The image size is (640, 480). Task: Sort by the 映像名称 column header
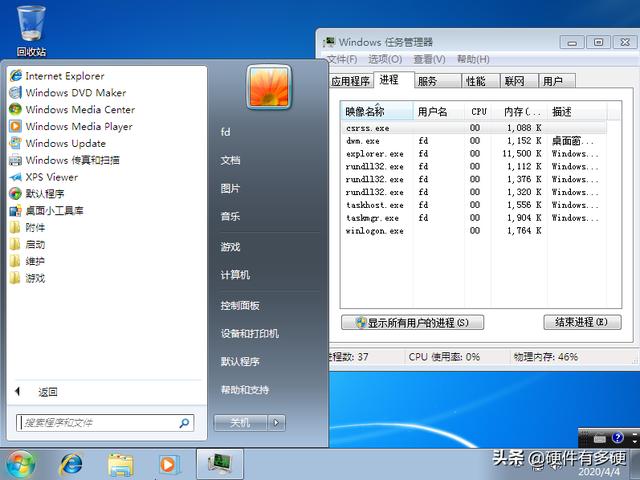click(x=377, y=111)
